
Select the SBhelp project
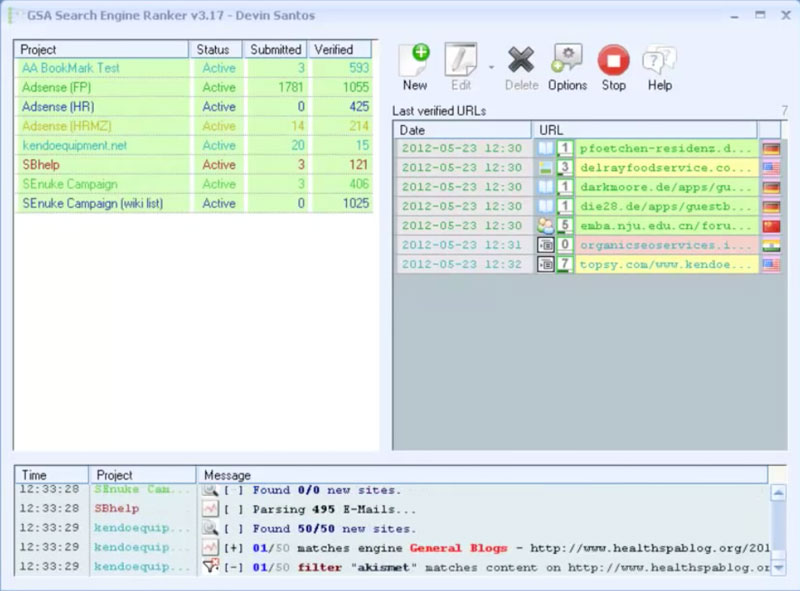click(194, 165)
